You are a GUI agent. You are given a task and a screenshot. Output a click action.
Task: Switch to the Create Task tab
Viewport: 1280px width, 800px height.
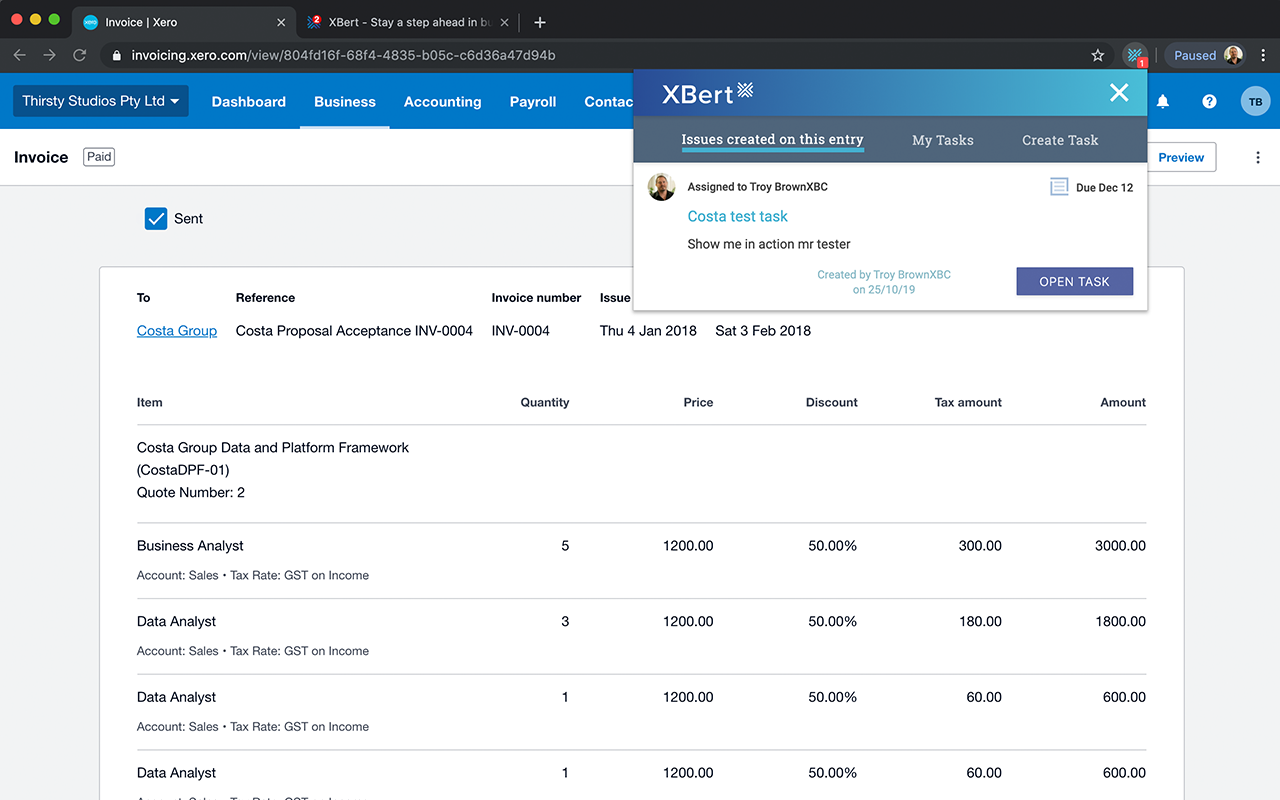click(x=1060, y=140)
